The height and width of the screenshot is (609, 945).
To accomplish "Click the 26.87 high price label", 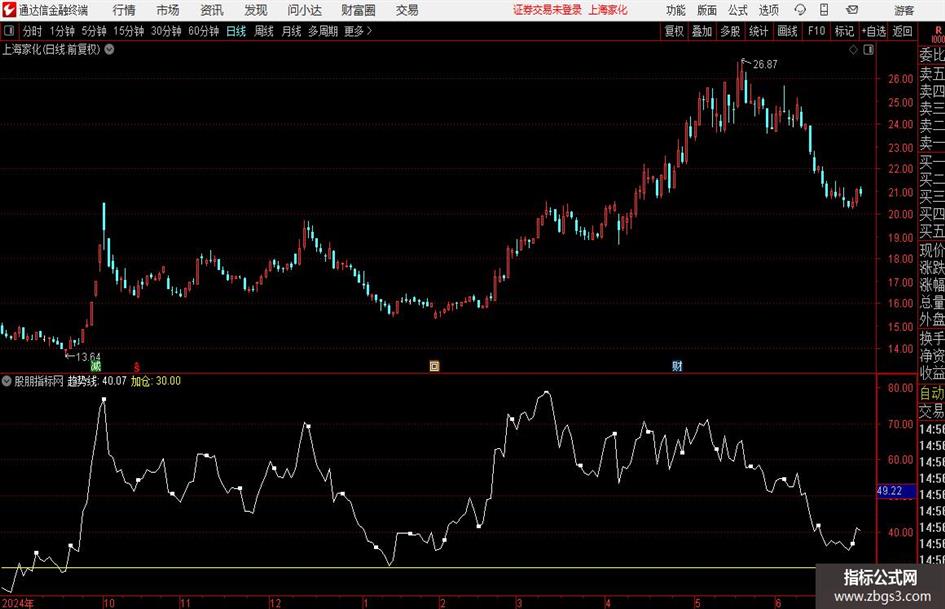I will [x=765, y=64].
